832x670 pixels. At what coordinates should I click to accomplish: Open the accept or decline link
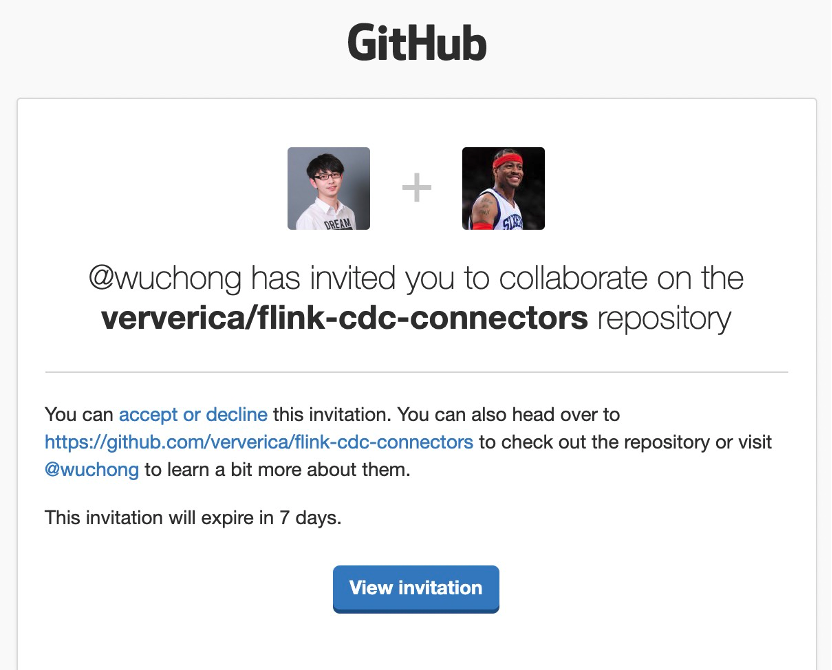pyautogui.click(x=192, y=414)
